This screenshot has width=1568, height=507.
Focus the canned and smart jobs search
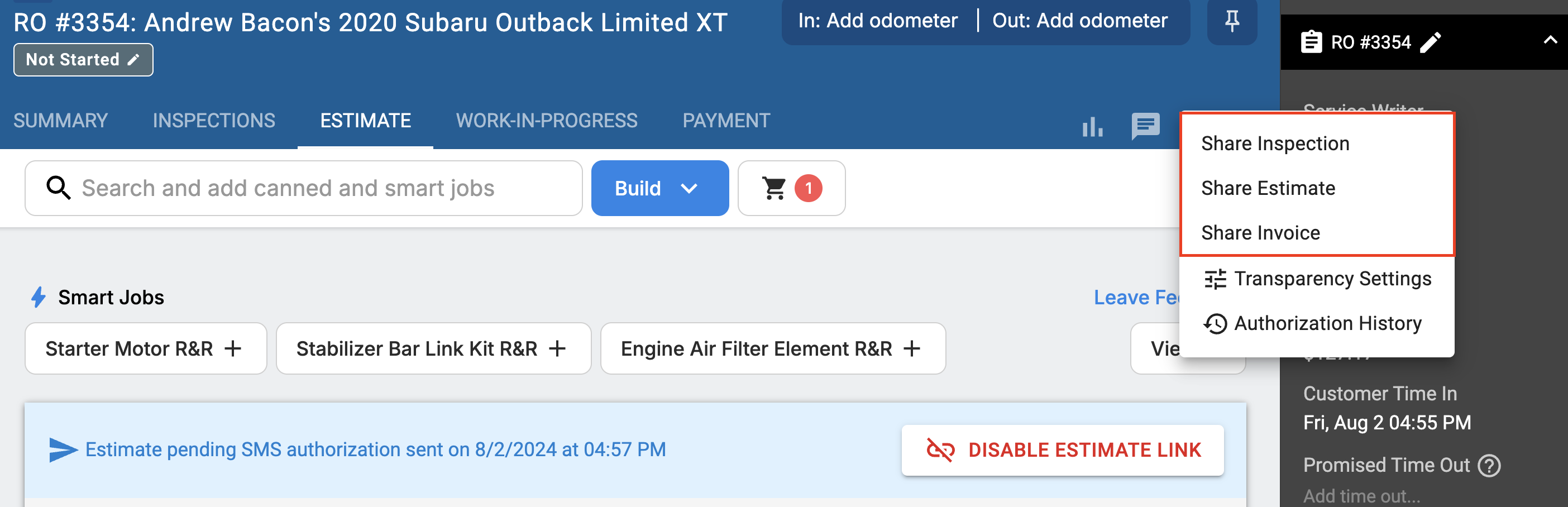coord(304,188)
